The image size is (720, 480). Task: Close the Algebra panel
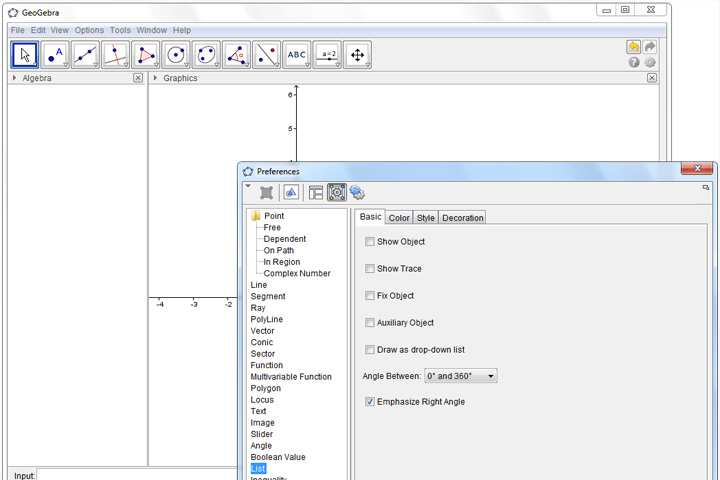138,78
